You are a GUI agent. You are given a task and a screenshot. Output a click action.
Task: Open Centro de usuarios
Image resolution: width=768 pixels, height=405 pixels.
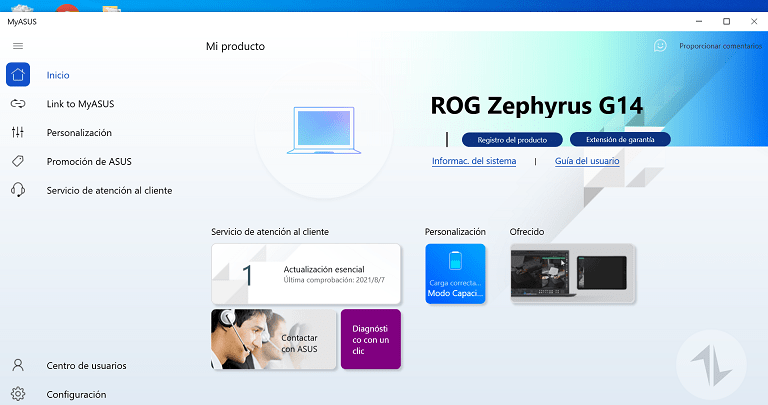pyautogui.click(x=86, y=366)
